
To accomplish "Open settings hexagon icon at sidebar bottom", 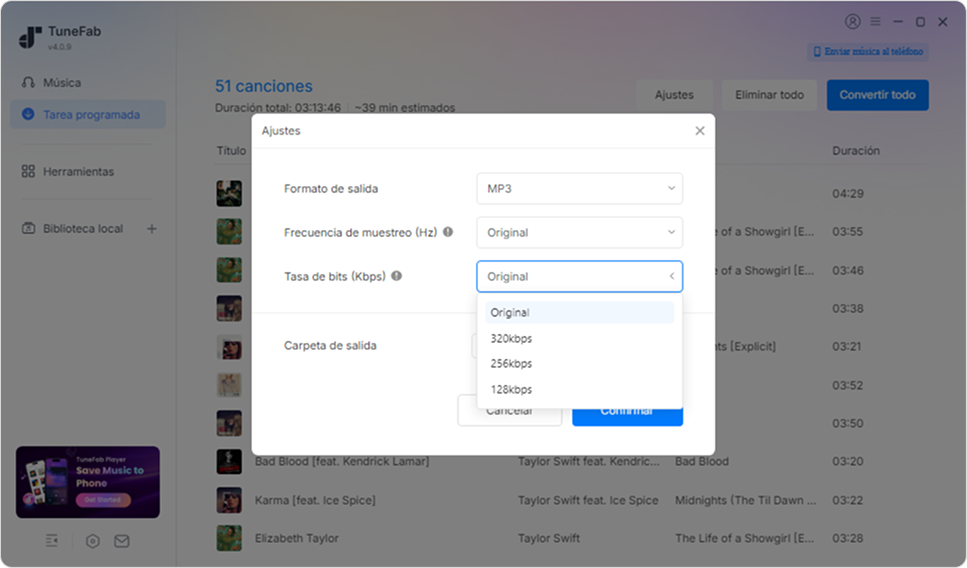I will (93, 541).
